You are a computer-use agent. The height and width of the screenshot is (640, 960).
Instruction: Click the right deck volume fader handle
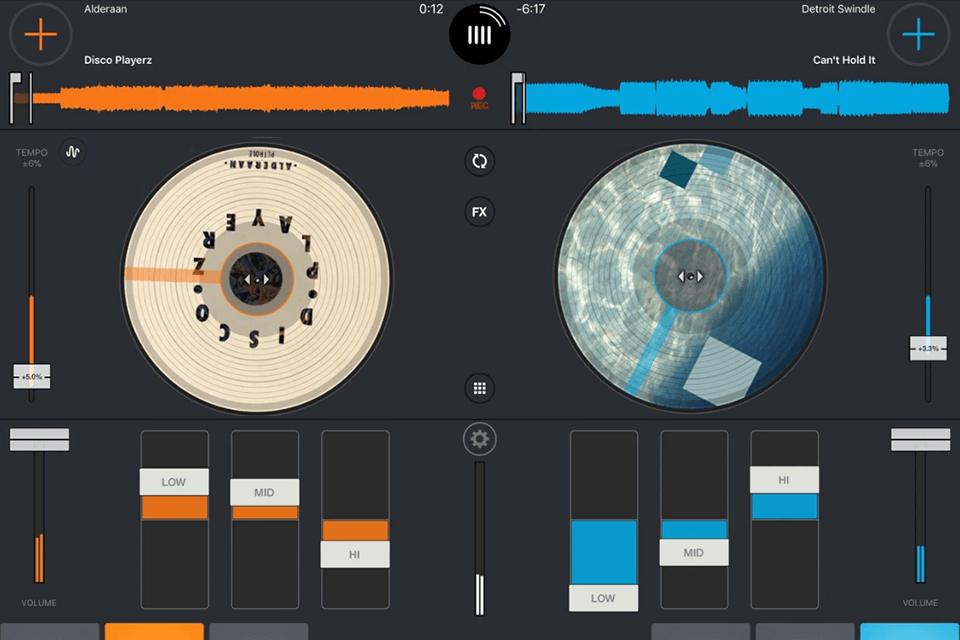coord(920,440)
